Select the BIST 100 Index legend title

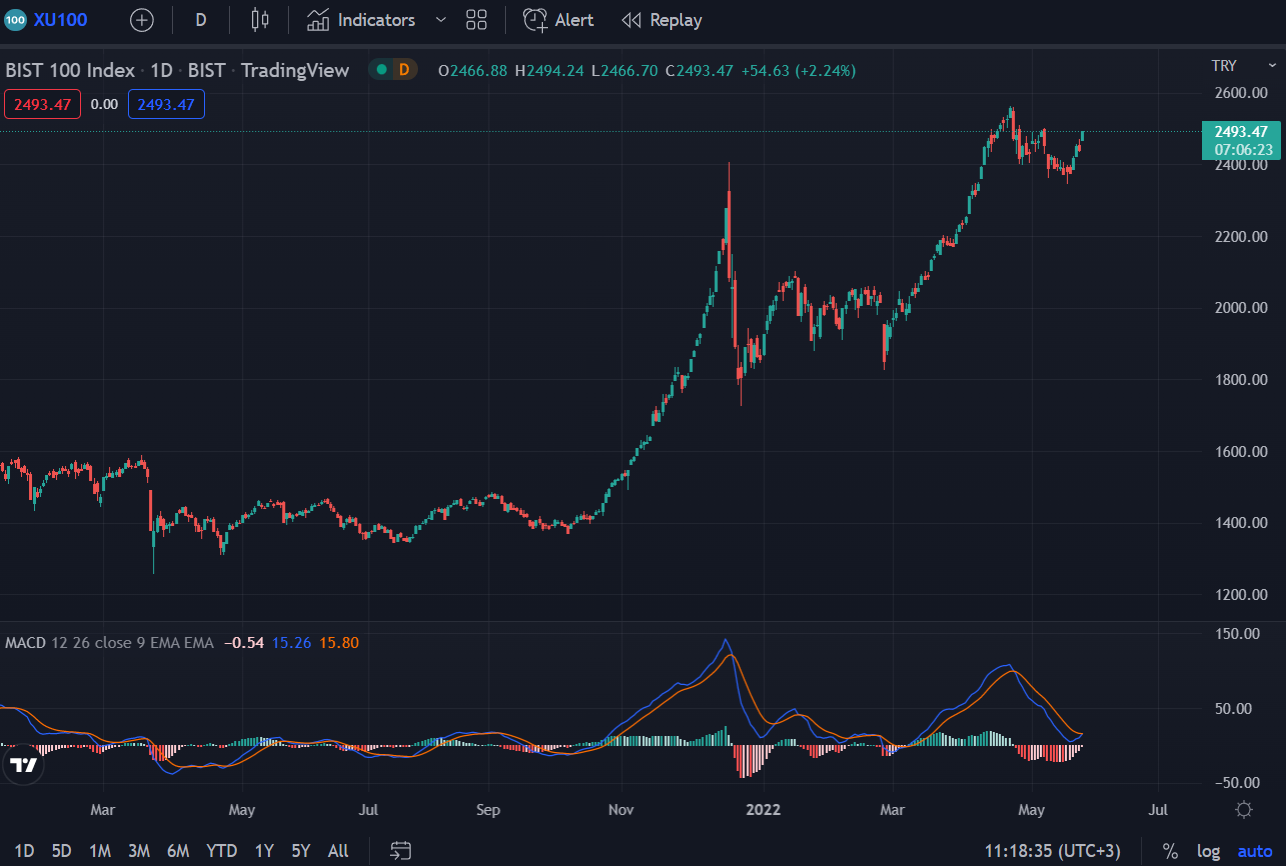click(x=70, y=70)
